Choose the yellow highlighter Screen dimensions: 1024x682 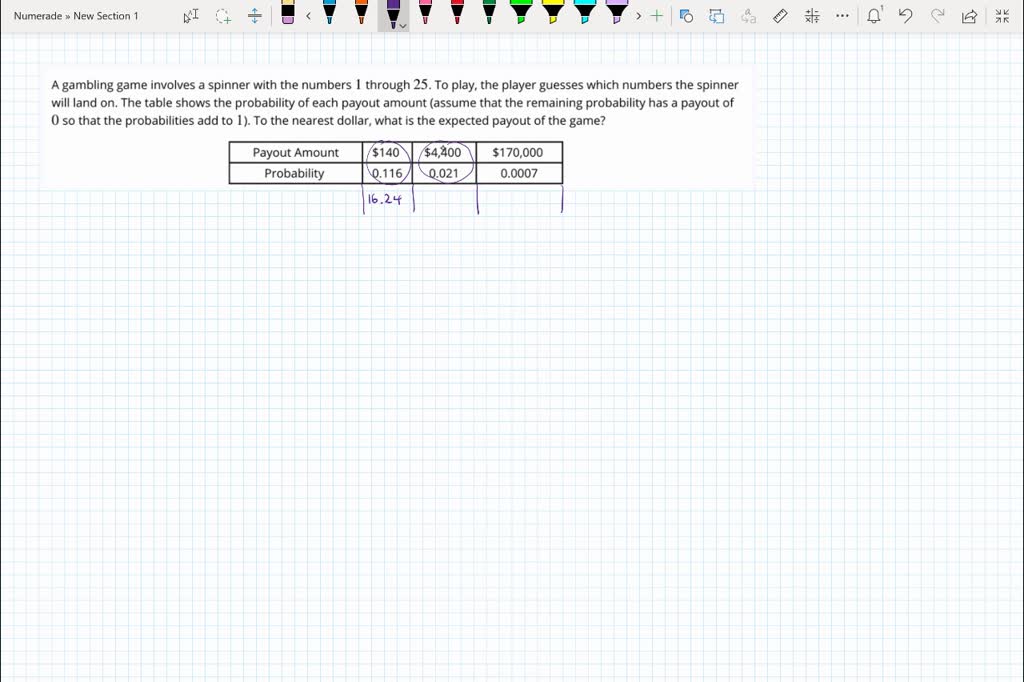pyautogui.click(x=552, y=13)
